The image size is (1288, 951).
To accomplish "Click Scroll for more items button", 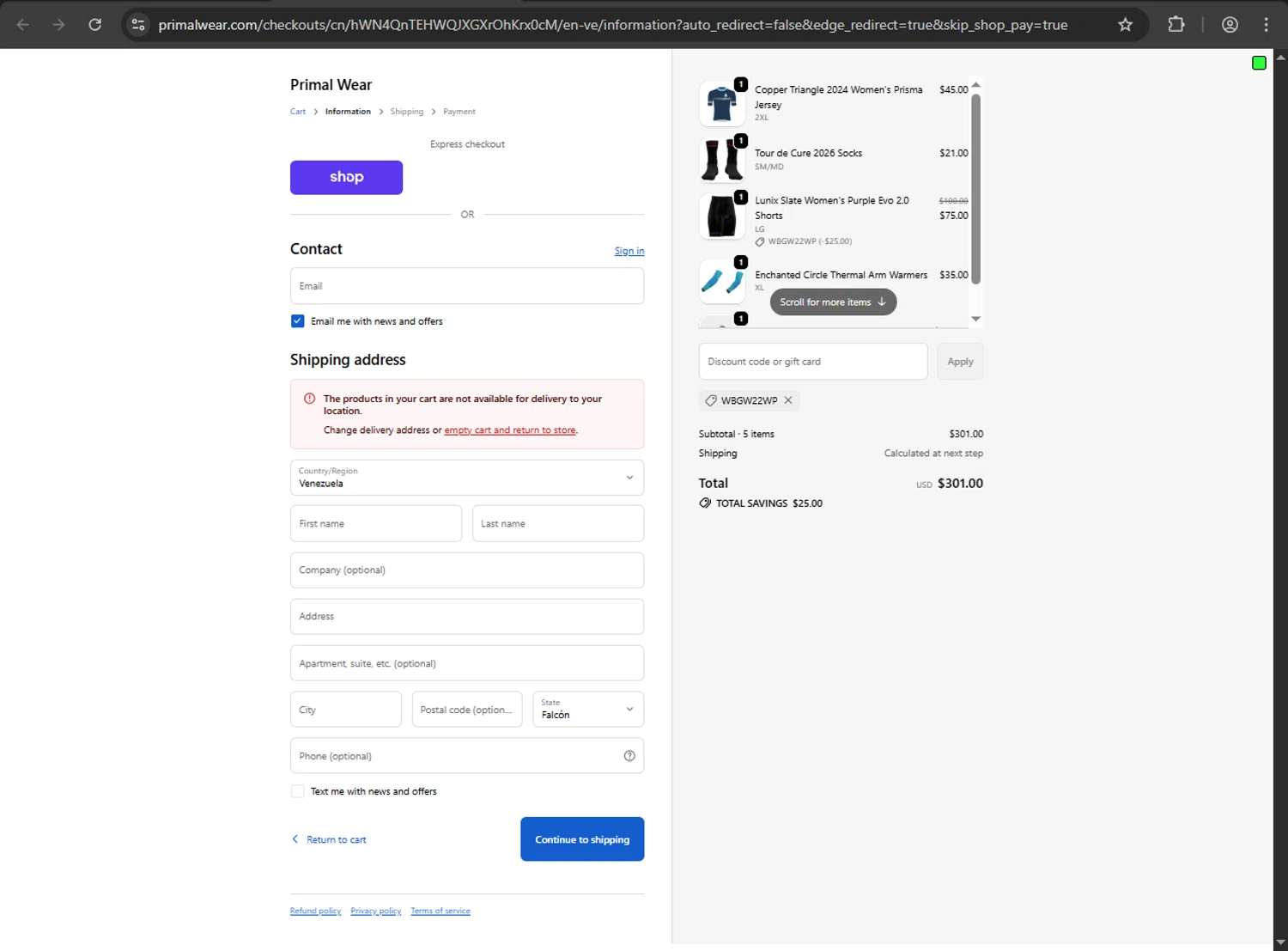I will (833, 302).
